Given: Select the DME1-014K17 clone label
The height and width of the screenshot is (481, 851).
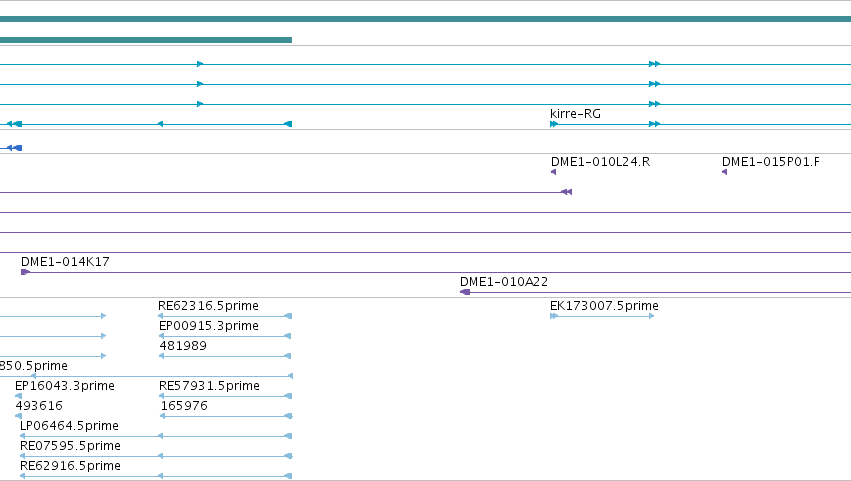Looking at the screenshot, I should click(65, 262).
